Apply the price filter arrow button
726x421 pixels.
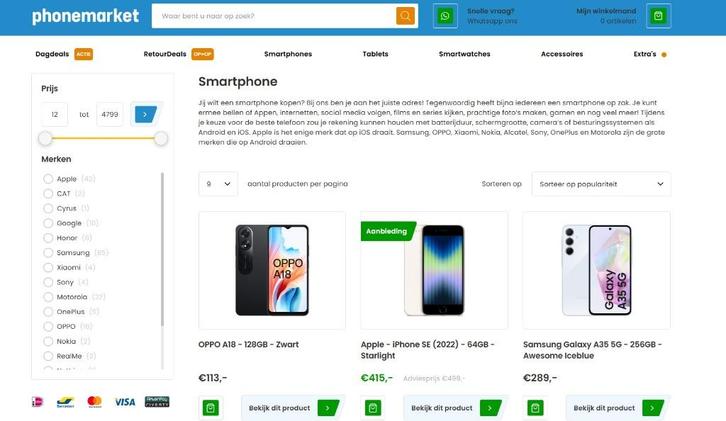[x=145, y=114]
